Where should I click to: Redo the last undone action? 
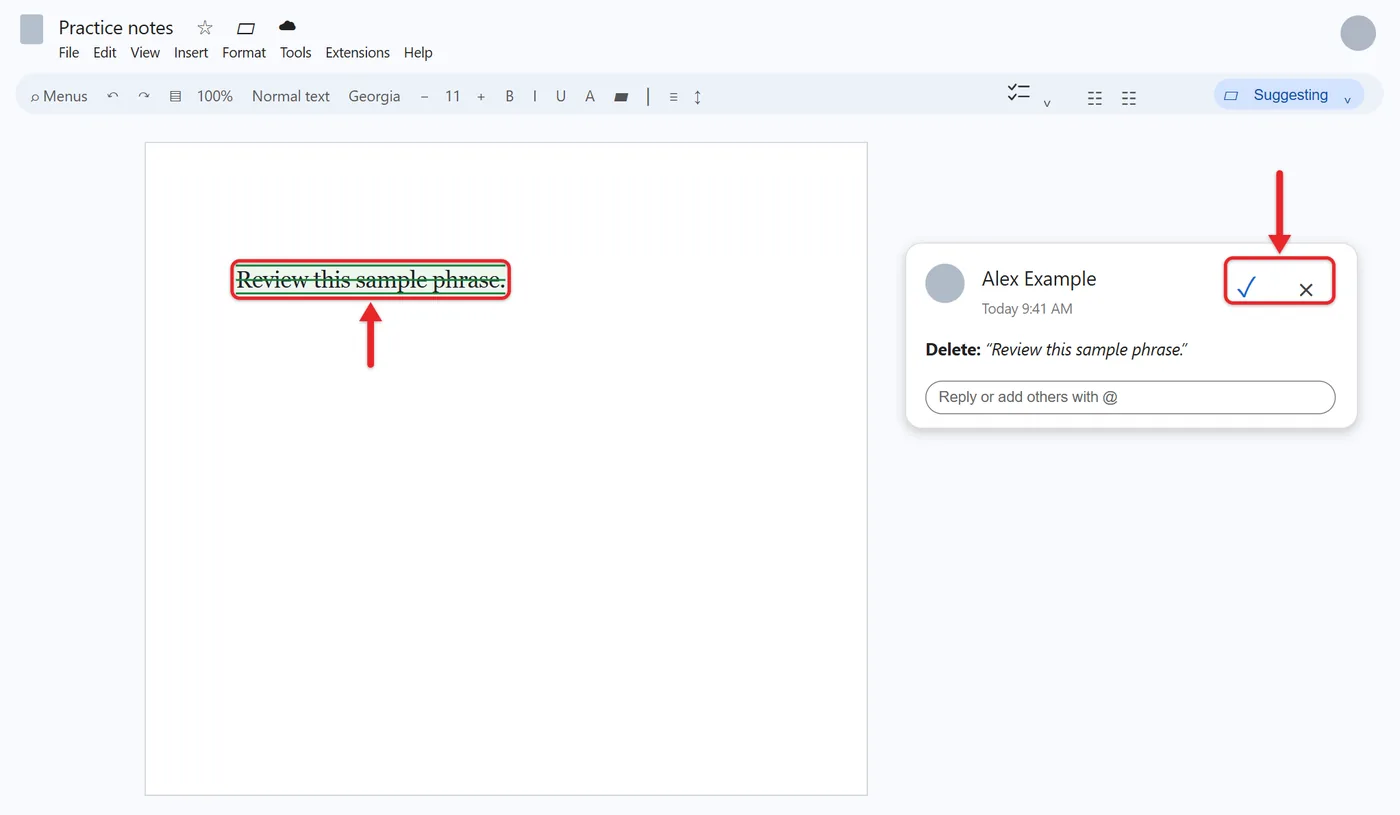pos(144,96)
